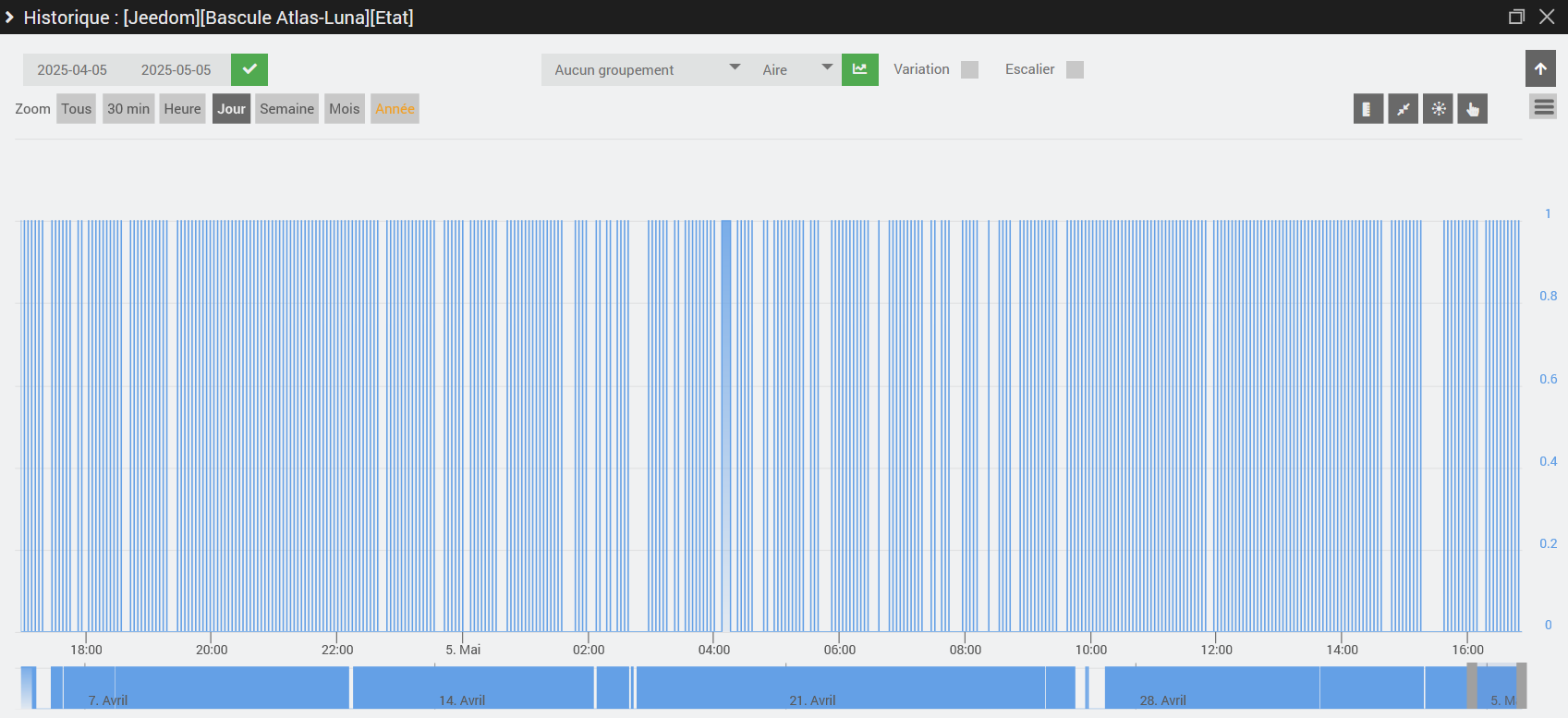This screenshot has height=718, width=1568.
Task: Click the wide blue bar near 04:00
Action: pyautogui.click(x=726, y=425)
